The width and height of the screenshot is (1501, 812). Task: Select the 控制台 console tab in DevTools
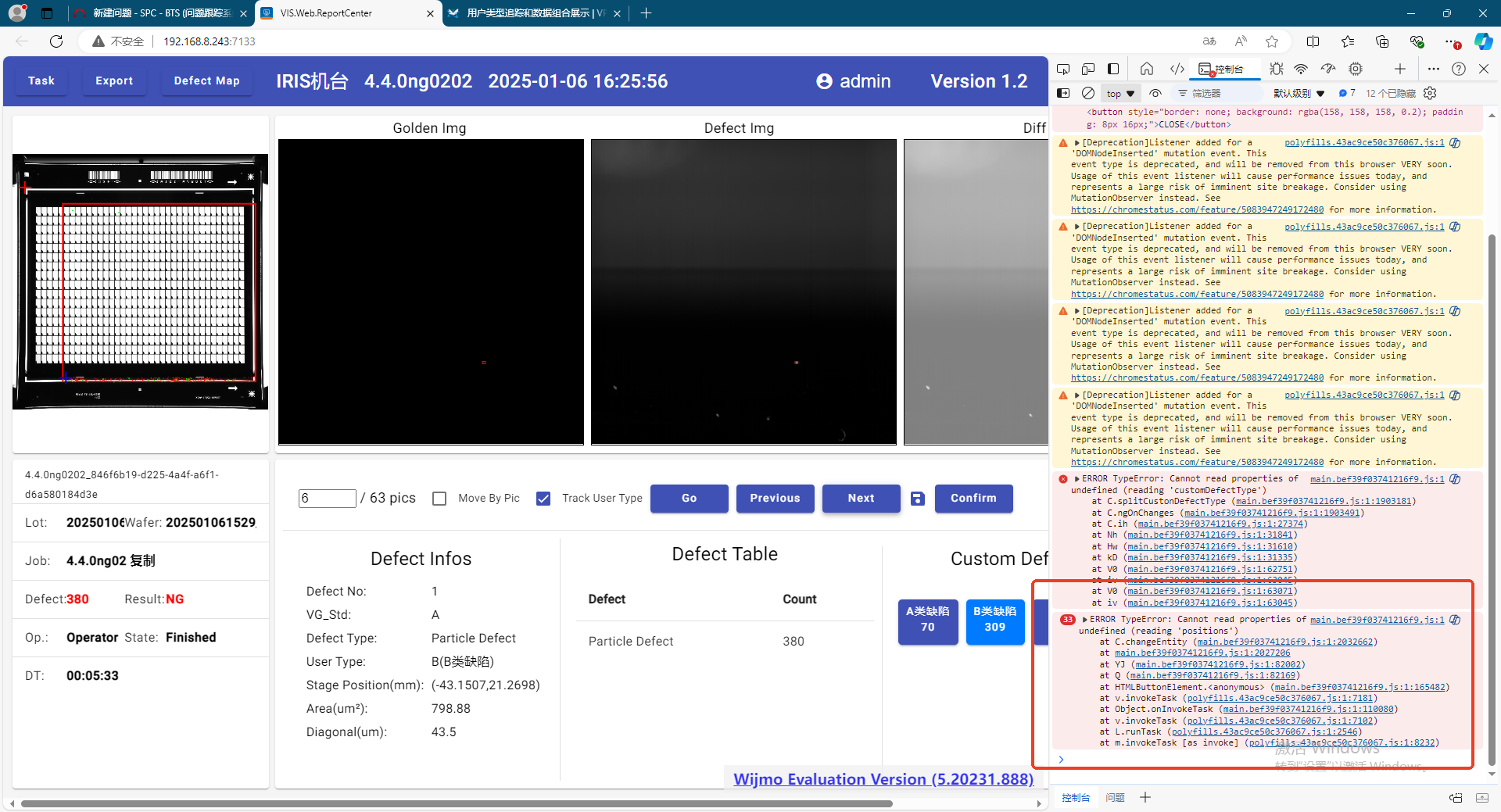1223,69
